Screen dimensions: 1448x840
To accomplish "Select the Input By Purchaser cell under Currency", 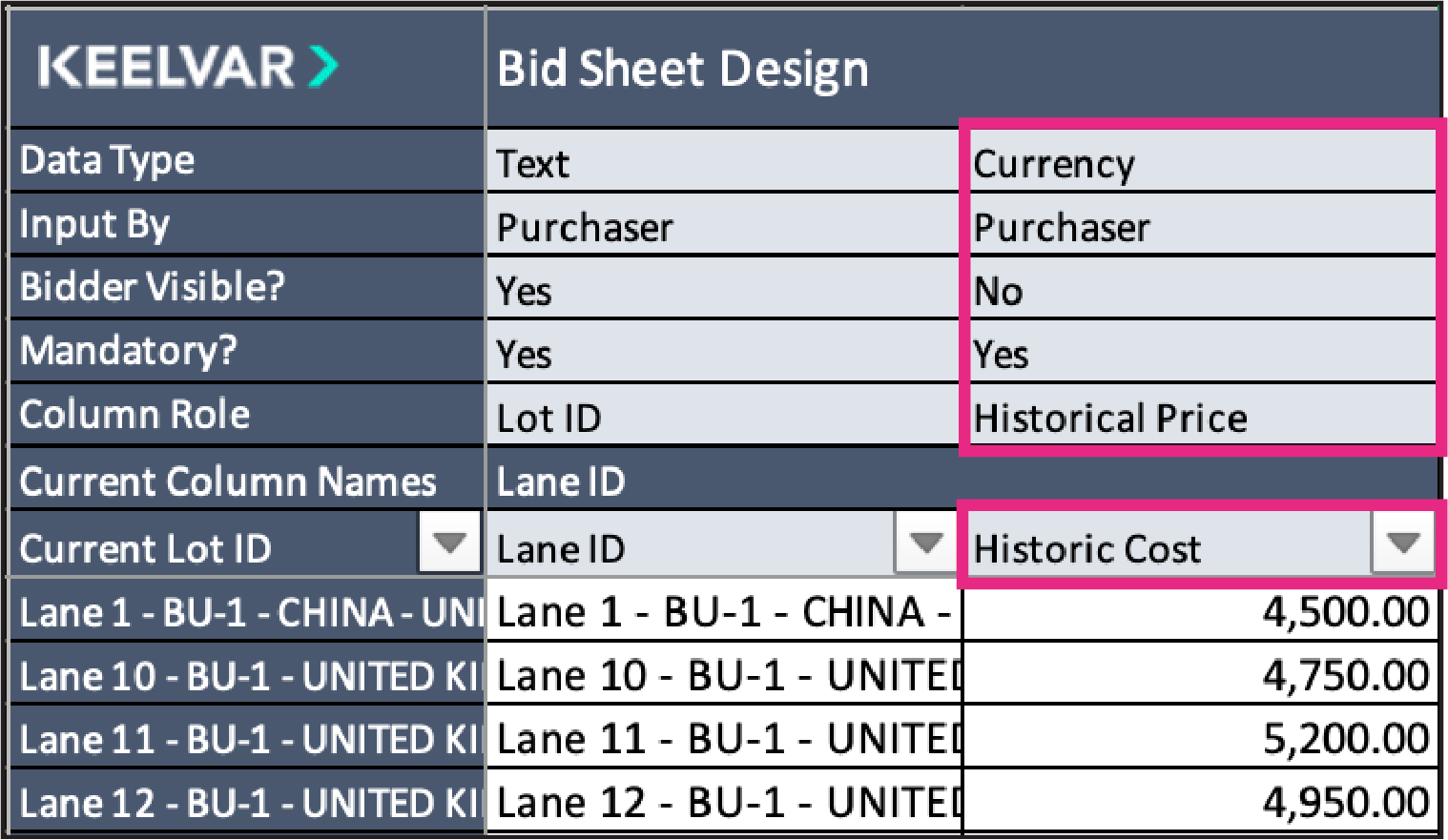I will pyautogui.click(x=1202, y=226).
